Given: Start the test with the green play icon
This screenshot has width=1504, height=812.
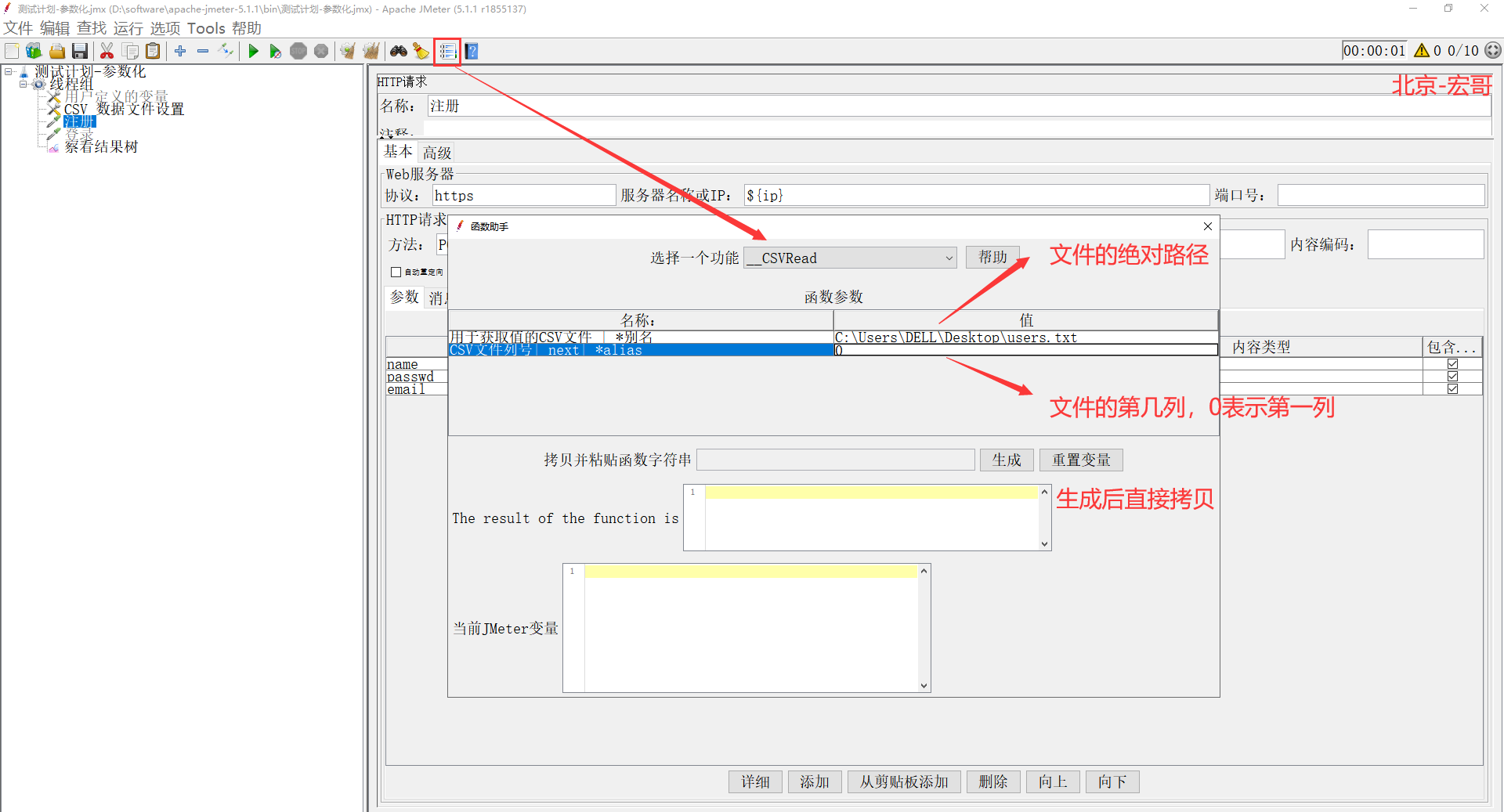Looking at the screenshot, I should (x=253, y=51).
